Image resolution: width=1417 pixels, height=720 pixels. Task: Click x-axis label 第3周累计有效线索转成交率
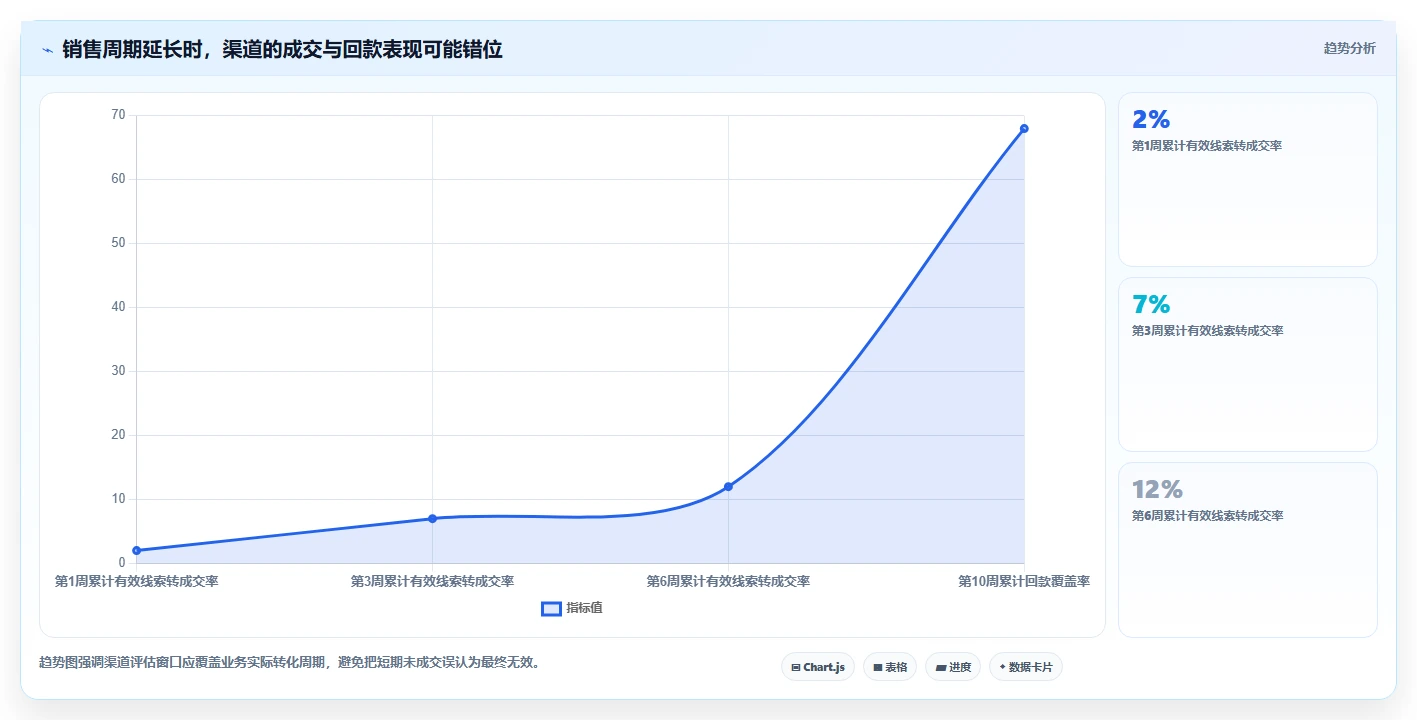pyautogui.click(x=432, y=581)
